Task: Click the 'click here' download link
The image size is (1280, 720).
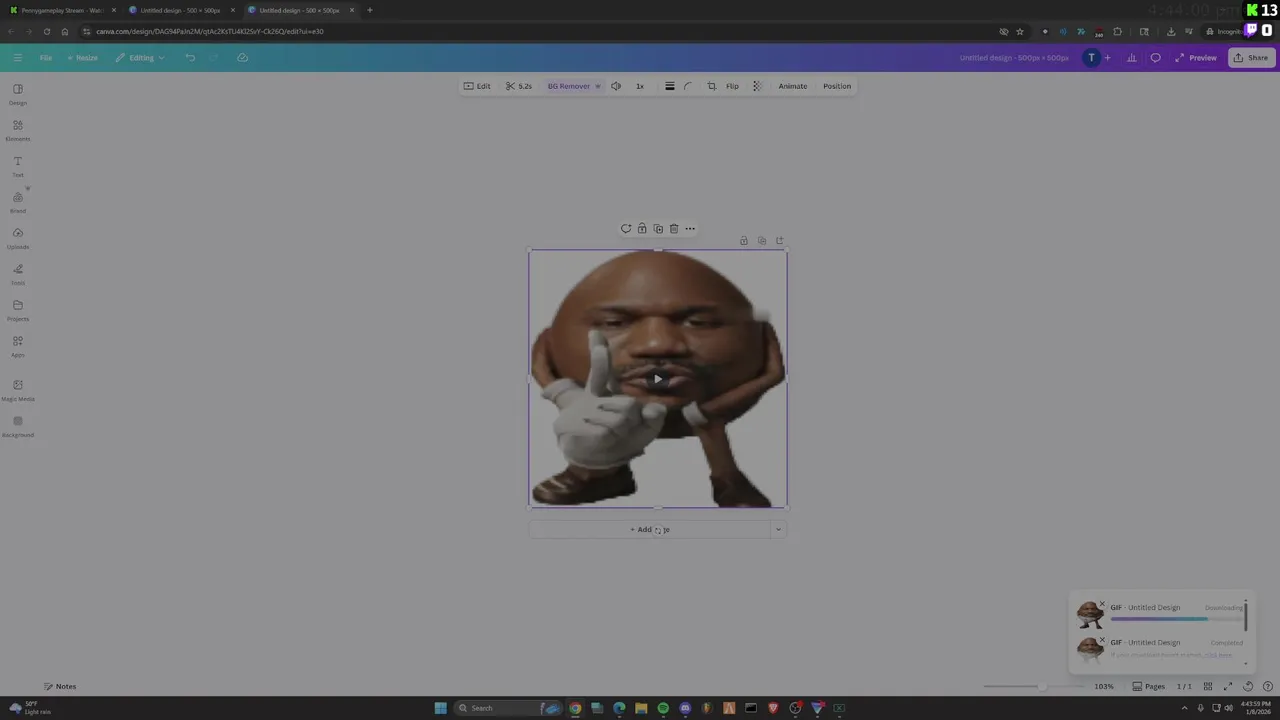Action: pos(1218,655)
